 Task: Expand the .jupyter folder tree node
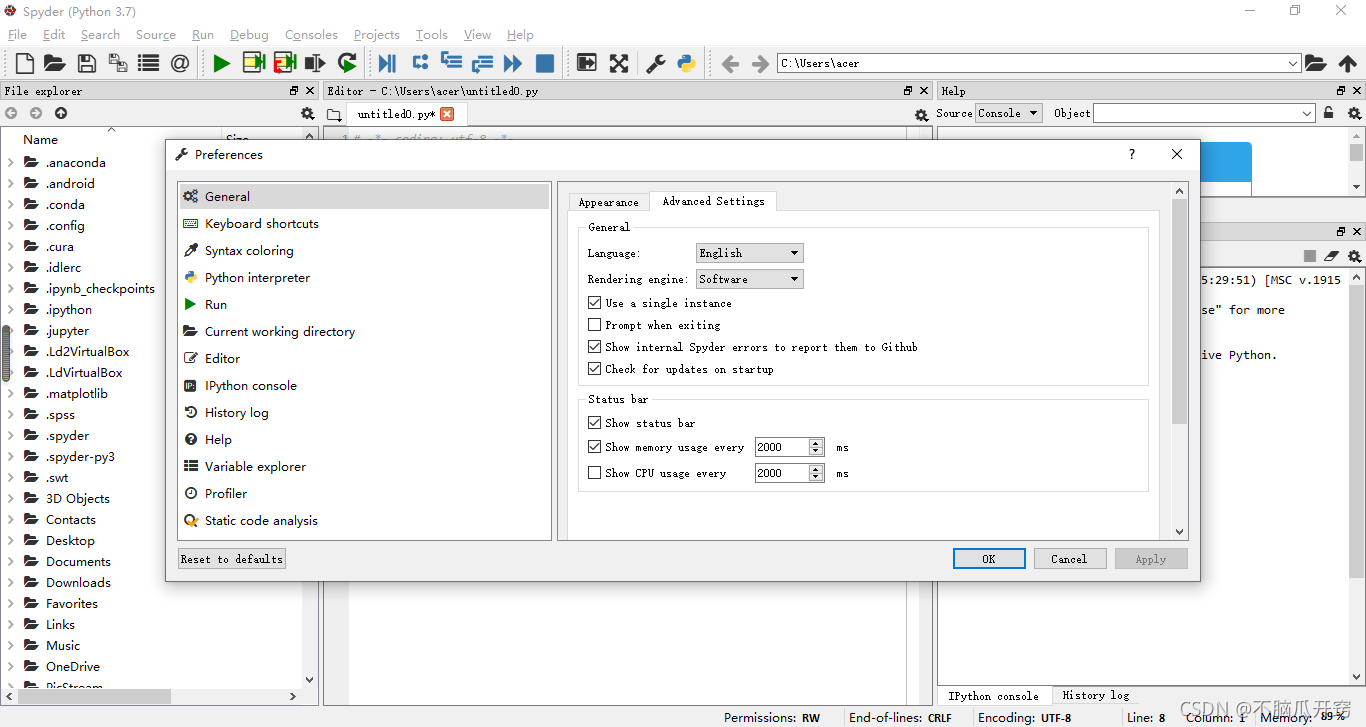pyautogui.click(x=11, y=330)
